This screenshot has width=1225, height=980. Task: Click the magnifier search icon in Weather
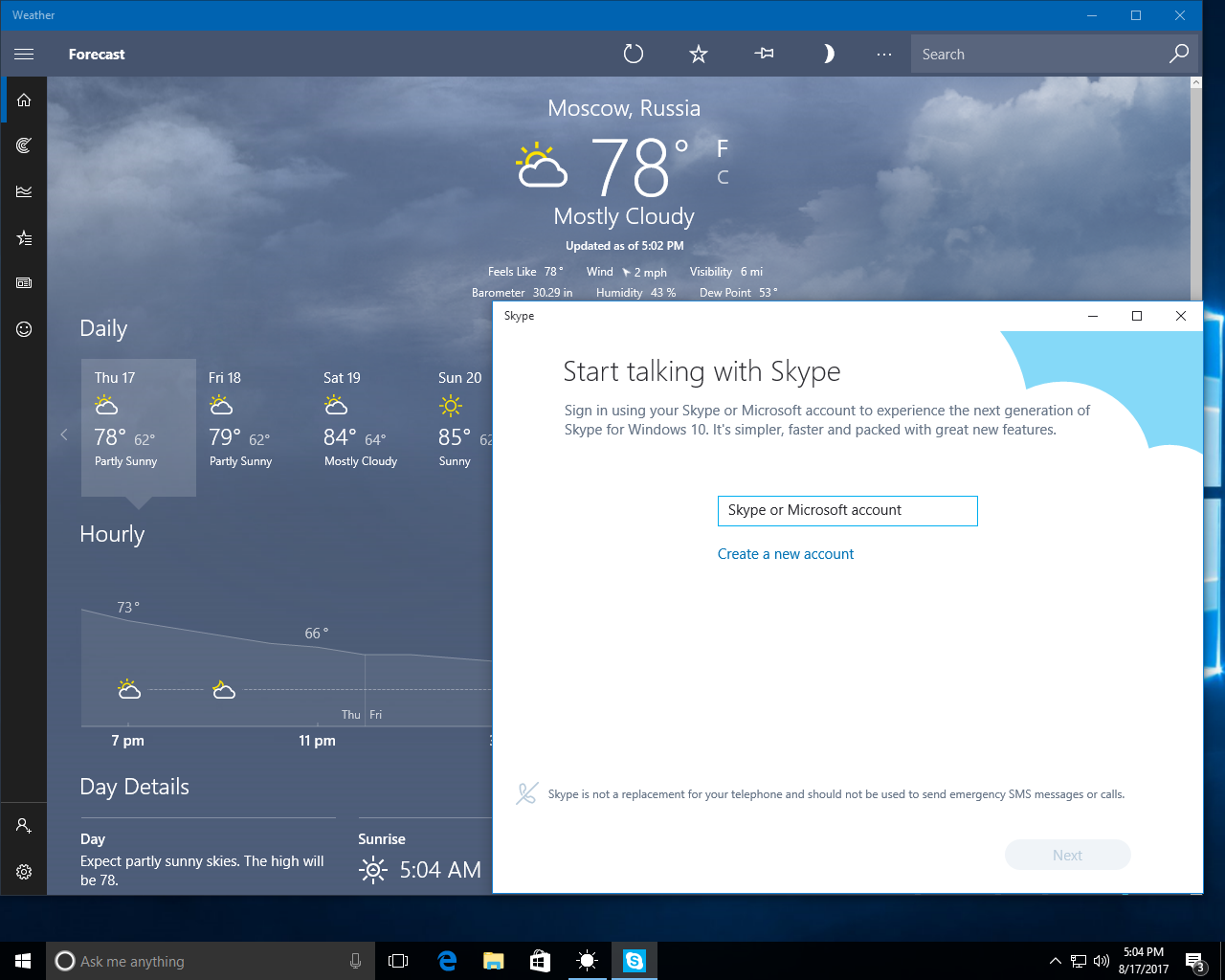point(1179,54)
